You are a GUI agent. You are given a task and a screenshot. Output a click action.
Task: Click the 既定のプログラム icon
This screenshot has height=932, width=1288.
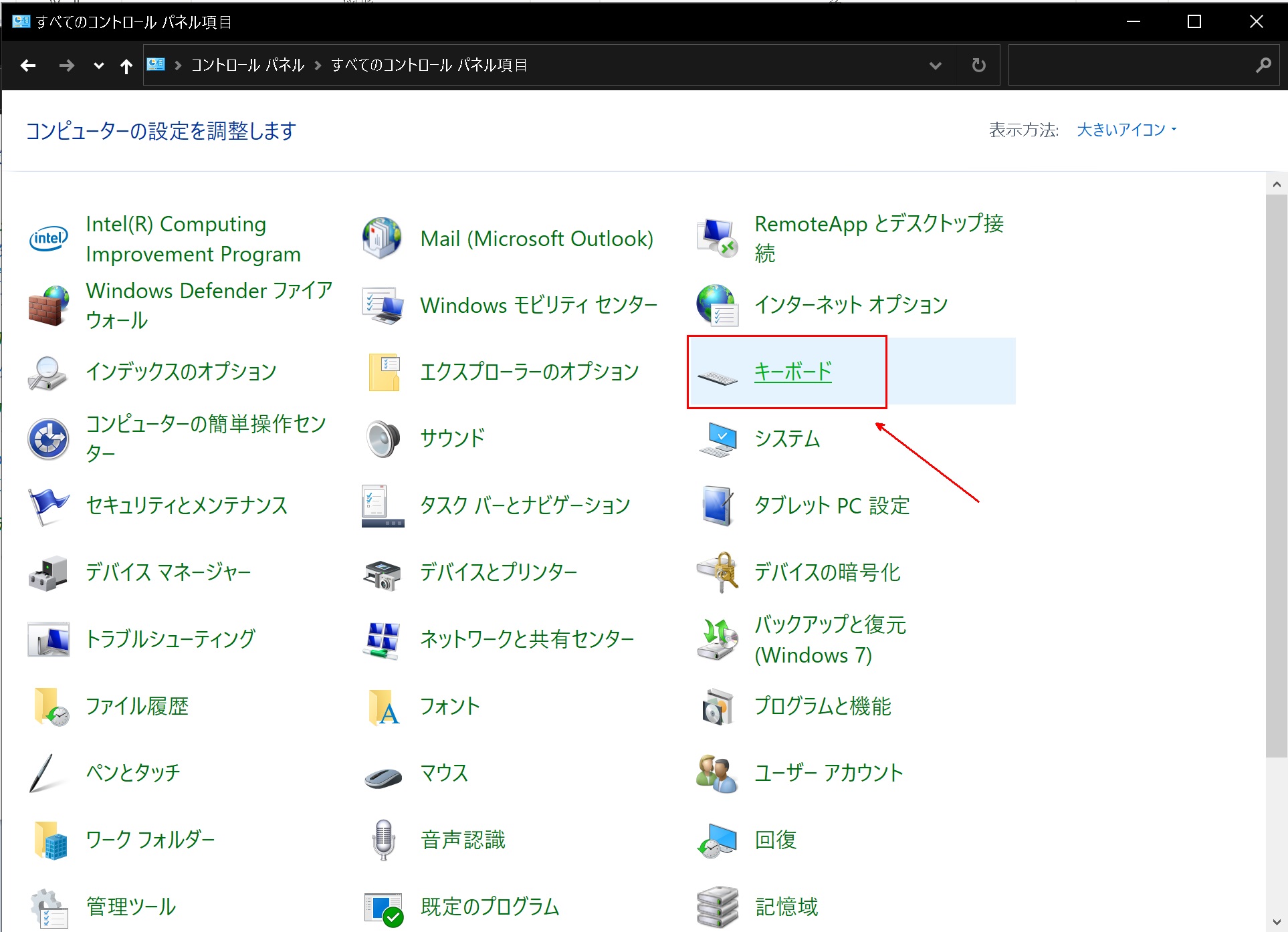pyautogui.click(x=383, y=909)
